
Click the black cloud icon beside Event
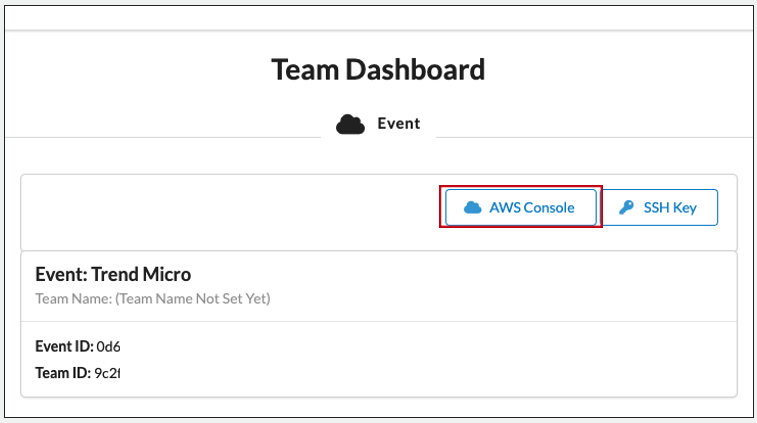[350, 125]
